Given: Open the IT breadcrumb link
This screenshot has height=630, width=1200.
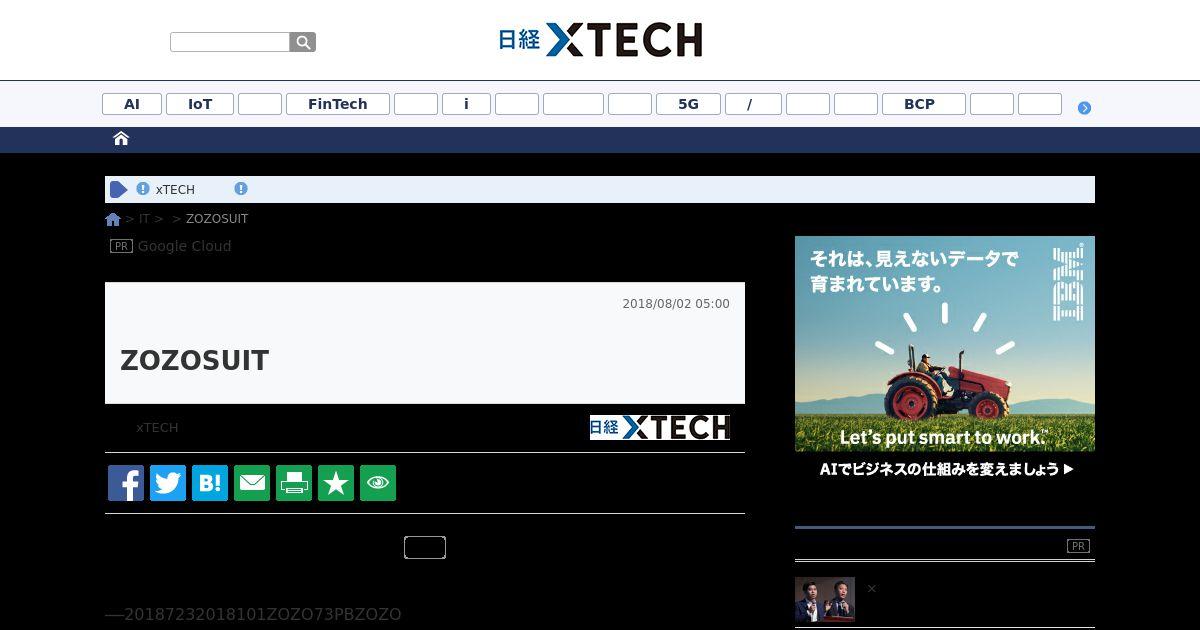Looking at the screenshot, I should coord(144,219).
